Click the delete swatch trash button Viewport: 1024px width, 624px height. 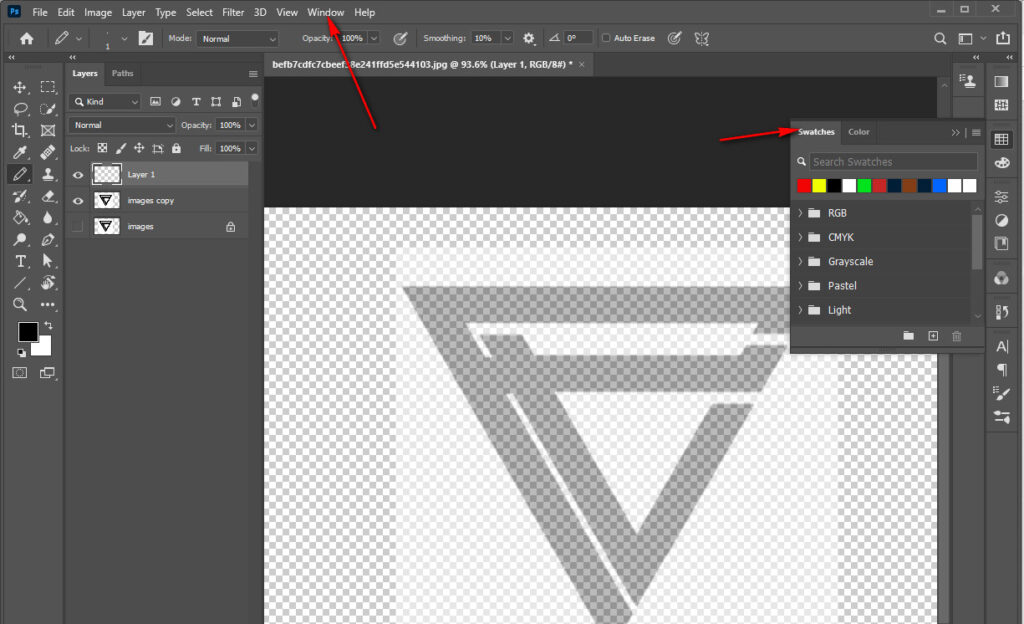coord(956,336)
